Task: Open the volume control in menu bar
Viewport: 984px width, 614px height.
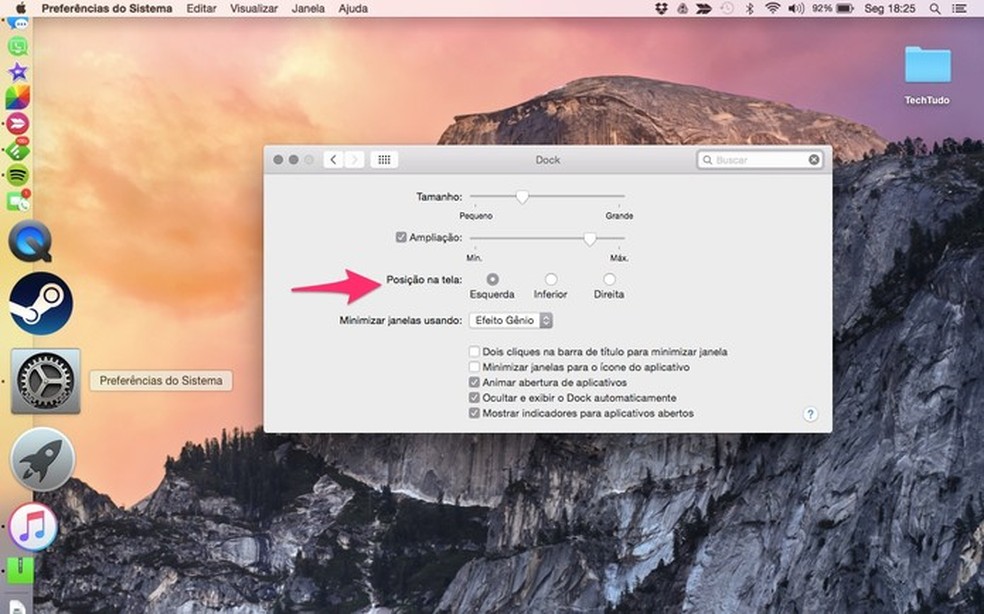Action: (x=796, y=8)
